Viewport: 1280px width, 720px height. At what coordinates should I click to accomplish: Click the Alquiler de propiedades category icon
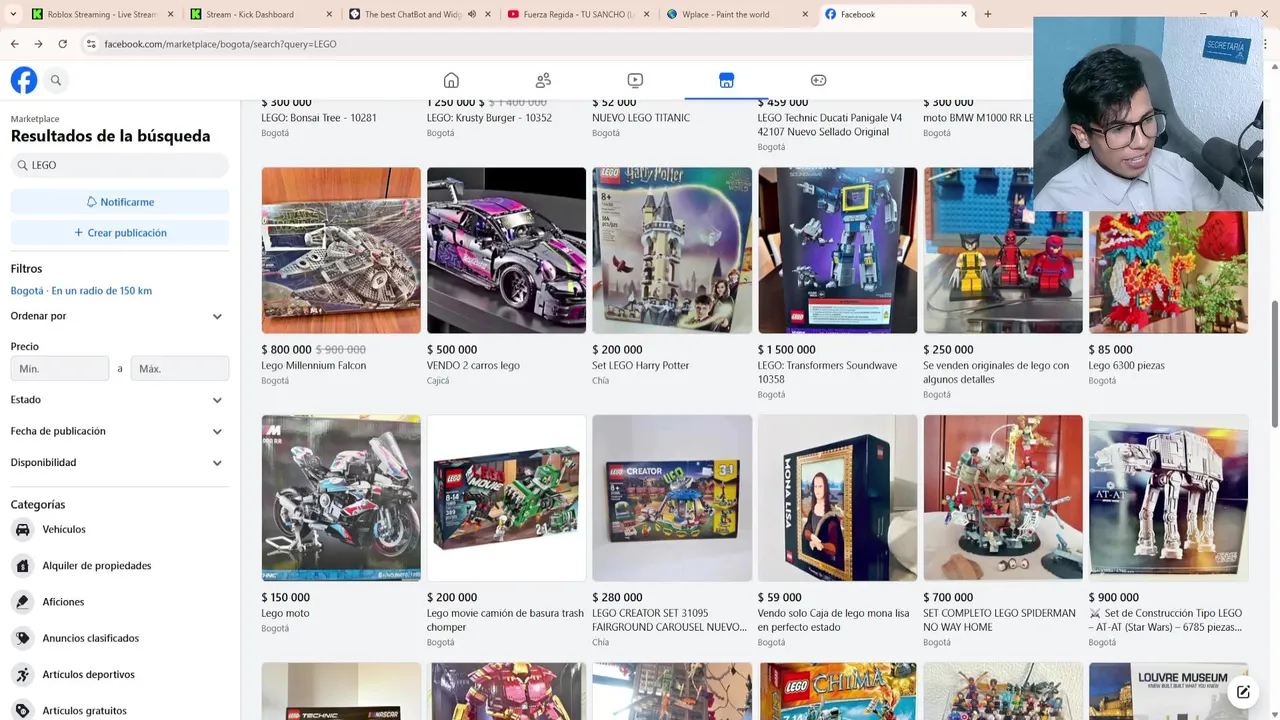pyautogui.click(x=22, y=566)
